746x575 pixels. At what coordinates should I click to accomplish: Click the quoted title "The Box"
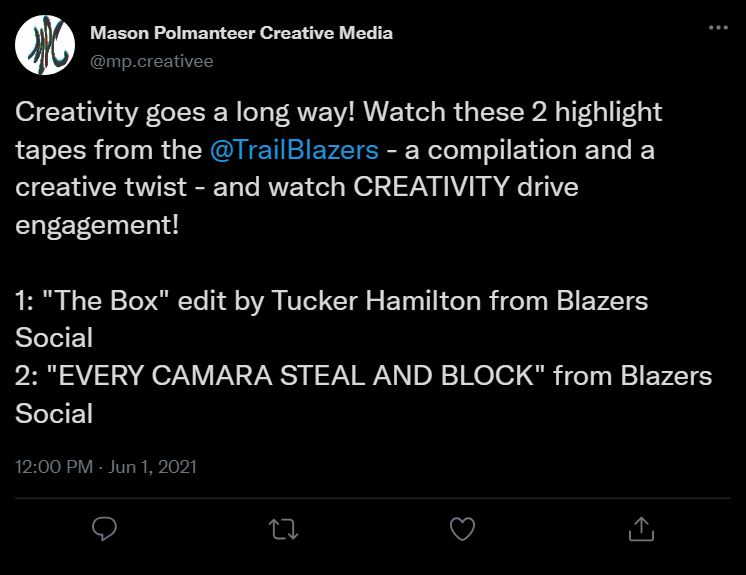(112, 300)
